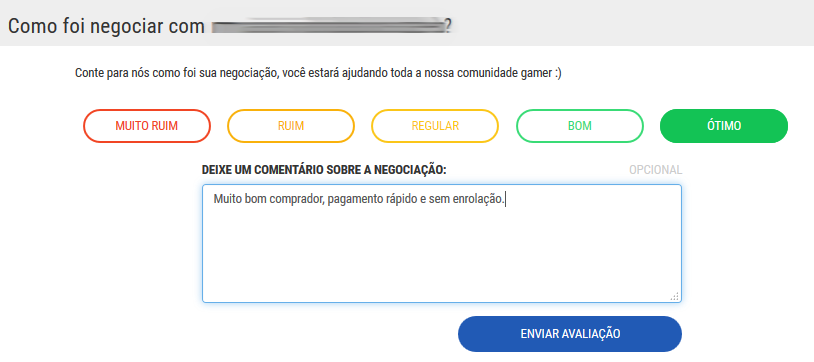Click the OPCIONAL label above comment box
This screenshot has width=814, height=362.
tap(656, 170)
